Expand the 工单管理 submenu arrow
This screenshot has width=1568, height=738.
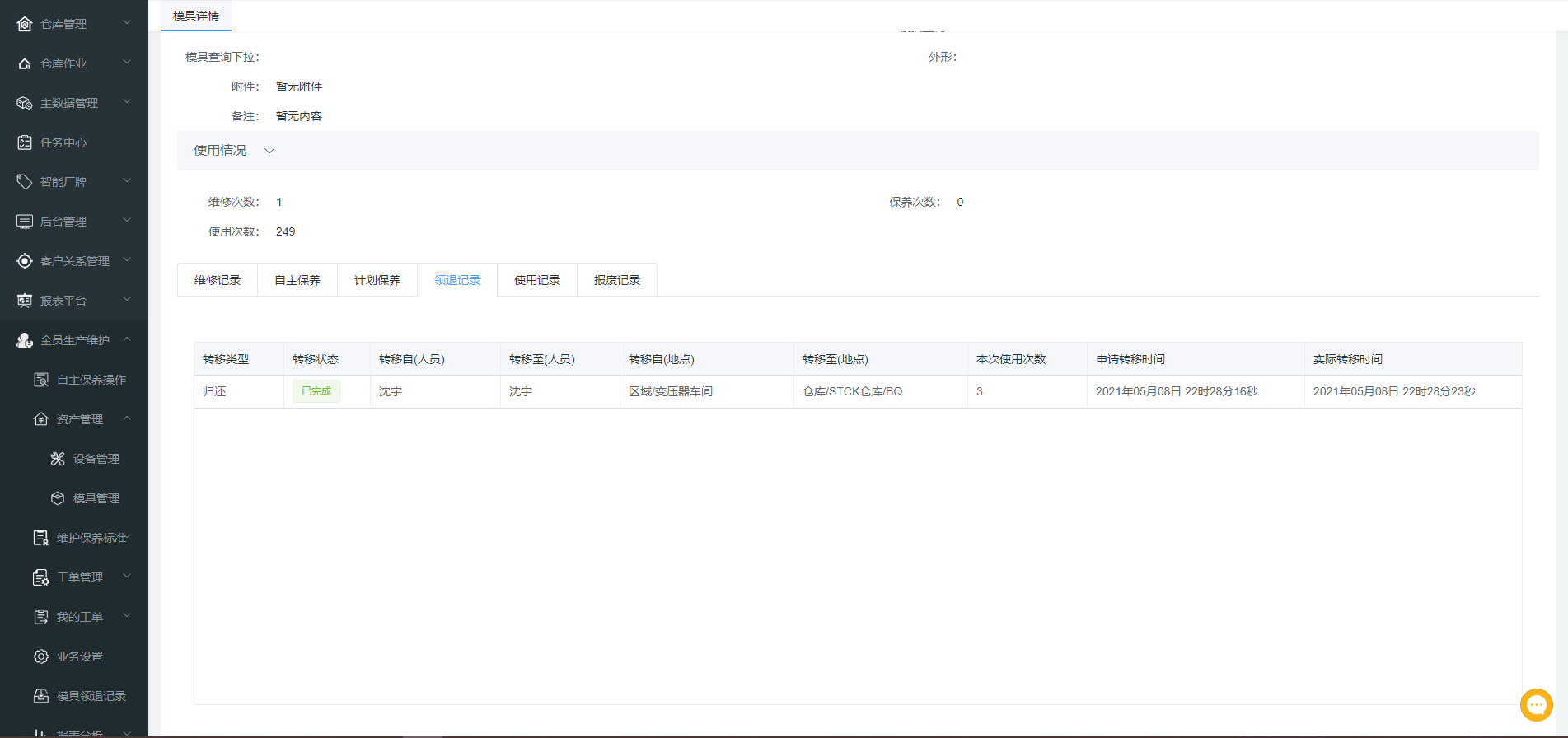(x=127, y=577)
